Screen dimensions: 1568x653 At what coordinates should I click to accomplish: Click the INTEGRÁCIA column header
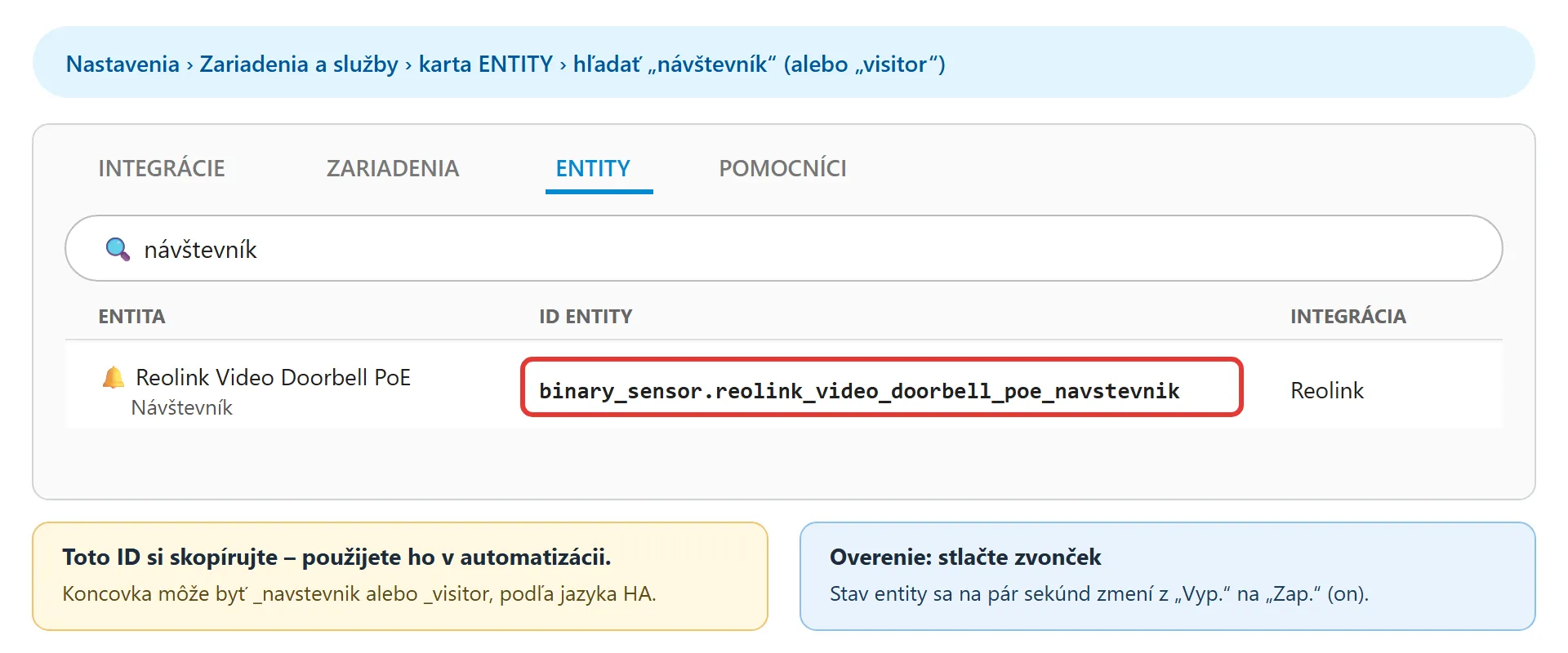click(1348, 317)
